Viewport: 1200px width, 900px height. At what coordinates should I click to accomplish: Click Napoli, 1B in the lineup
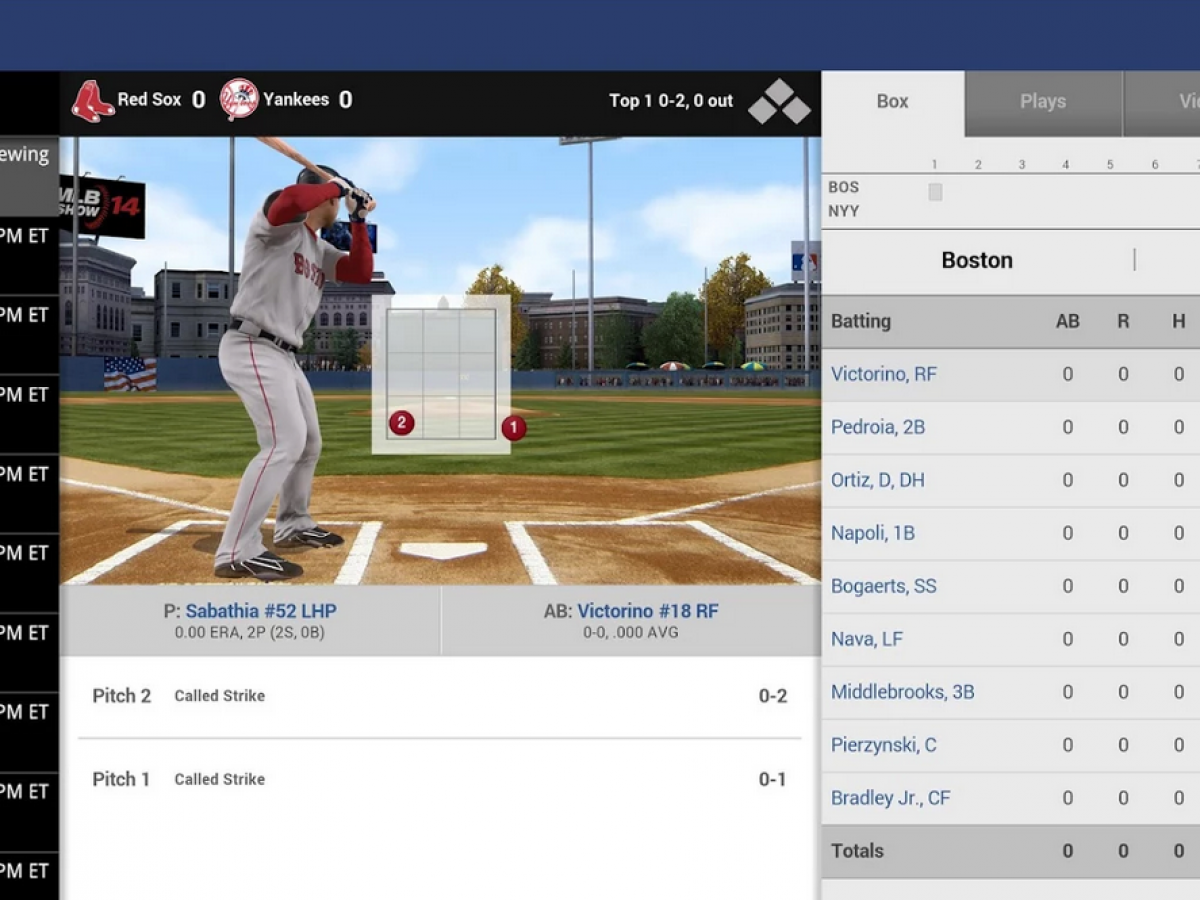coord(872,533)
